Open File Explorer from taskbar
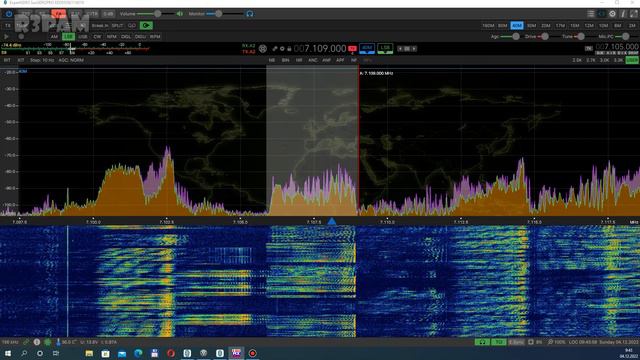Image resolution: width=640 pixels, height=360 pixels. coord(89,353)
